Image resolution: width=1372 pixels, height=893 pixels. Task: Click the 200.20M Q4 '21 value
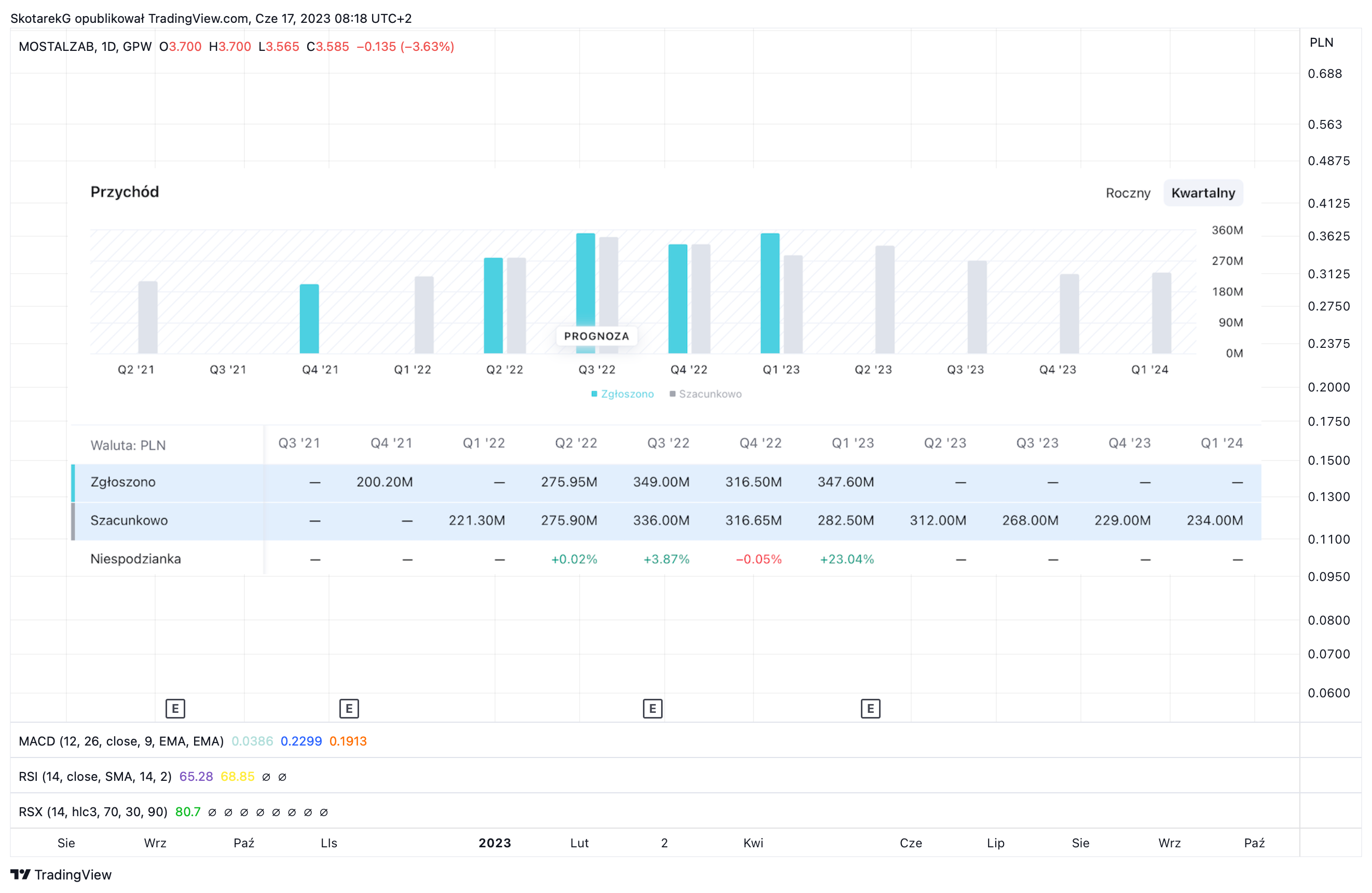(x=385, y=482)
